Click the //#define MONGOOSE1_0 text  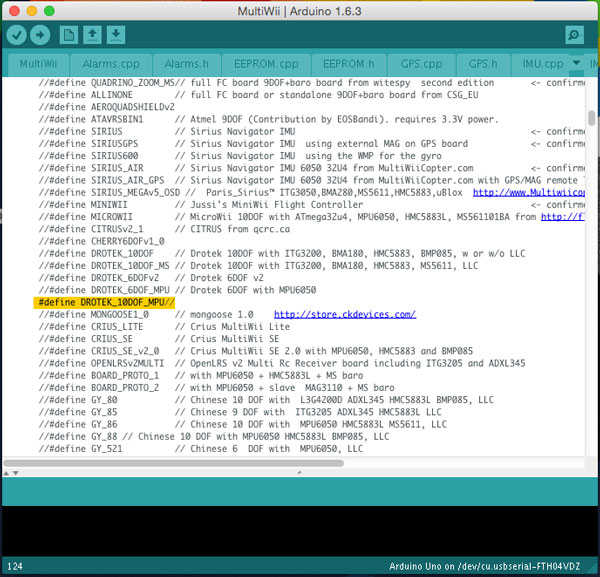(94, 315)
